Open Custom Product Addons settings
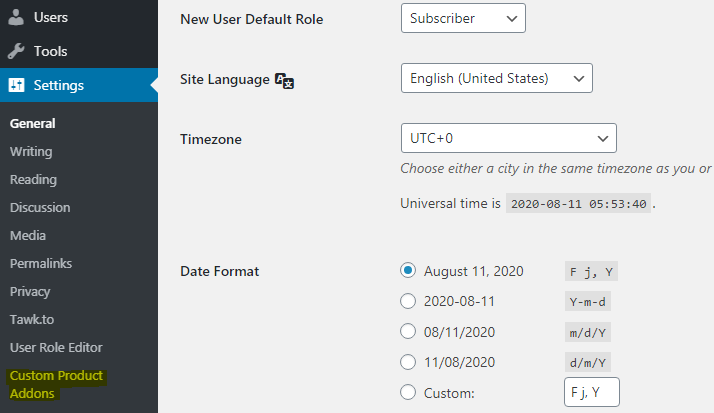The width and height of the screenshot is (714, 413). 56,385
